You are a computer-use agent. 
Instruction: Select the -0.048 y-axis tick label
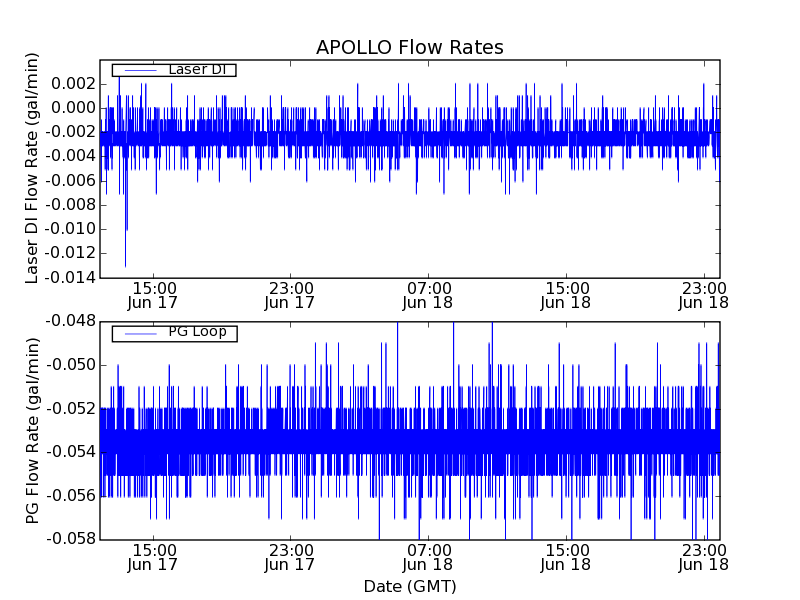[x=71, y=321]
